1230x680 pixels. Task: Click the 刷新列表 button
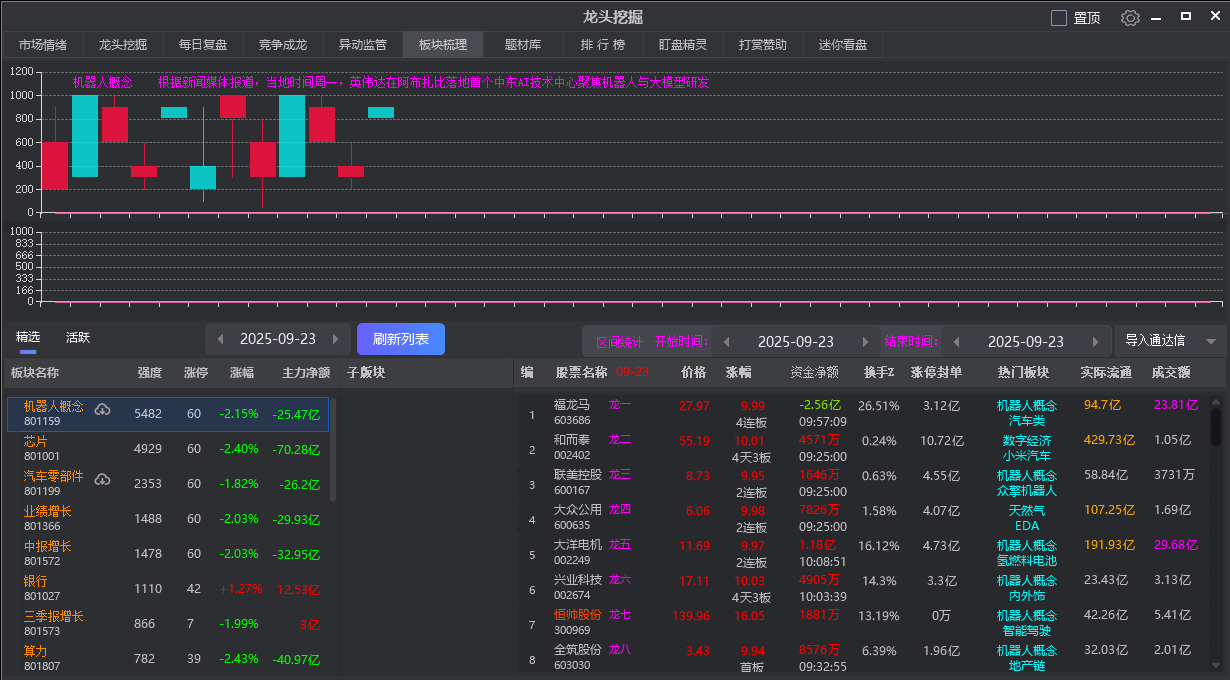[401, 339]
